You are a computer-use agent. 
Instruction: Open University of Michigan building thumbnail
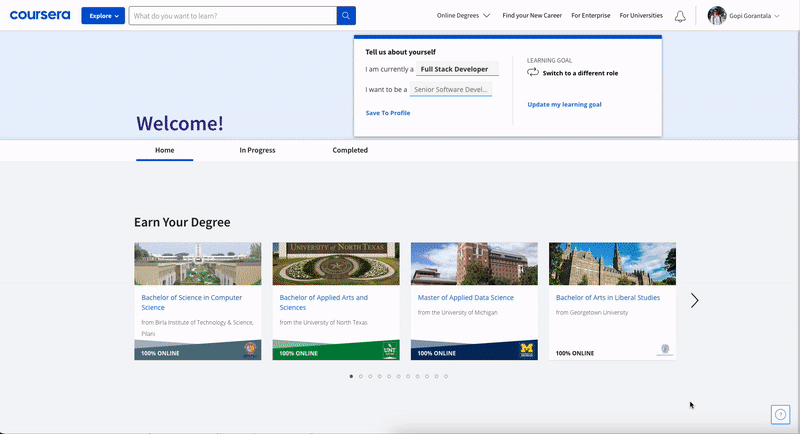(474, 264)
